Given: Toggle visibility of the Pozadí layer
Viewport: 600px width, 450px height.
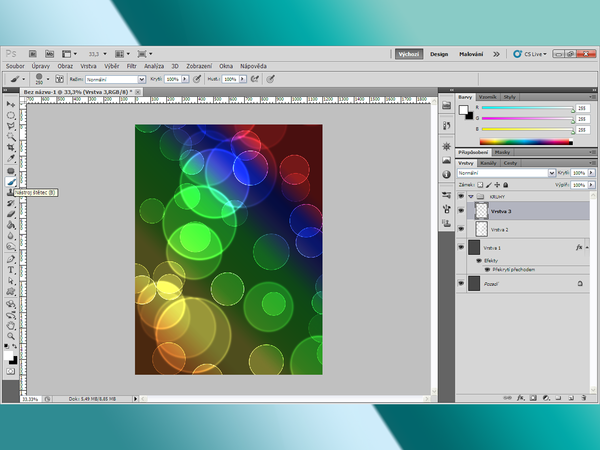Looking at the screenshot, I should [461, 284].
